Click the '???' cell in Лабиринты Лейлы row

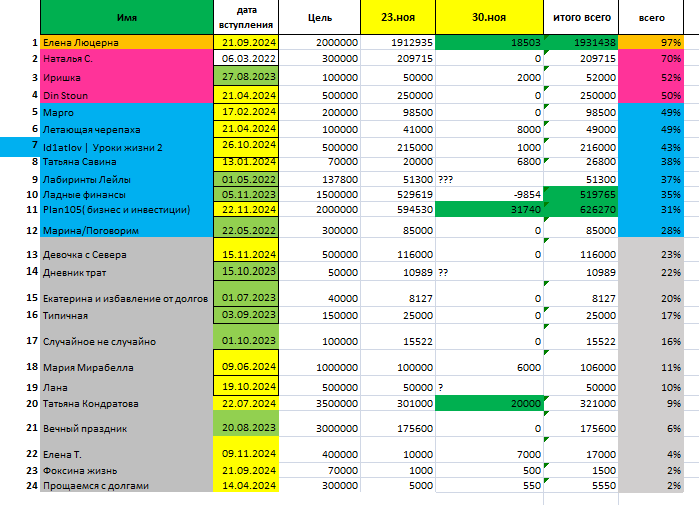[x=489, y=180]
